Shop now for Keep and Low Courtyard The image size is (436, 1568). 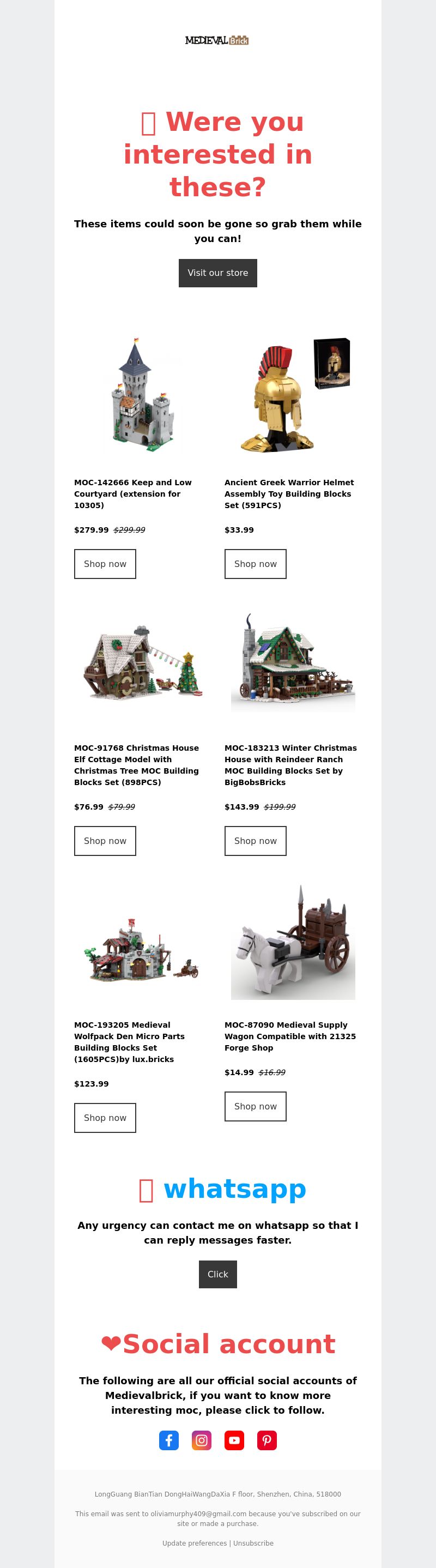[x=105, y=564]
